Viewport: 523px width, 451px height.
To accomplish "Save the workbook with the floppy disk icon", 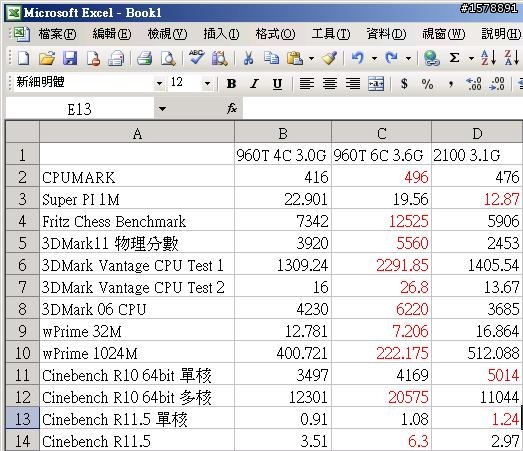I will coord(70,58).
